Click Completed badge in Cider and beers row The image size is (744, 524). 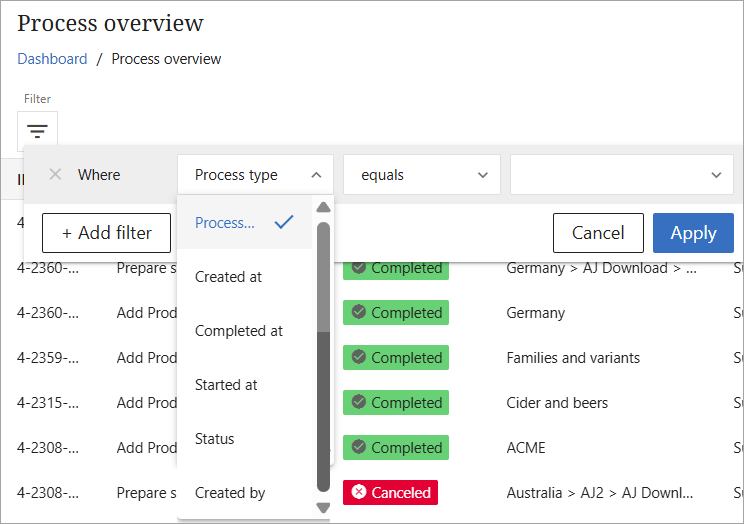point(396,403)
